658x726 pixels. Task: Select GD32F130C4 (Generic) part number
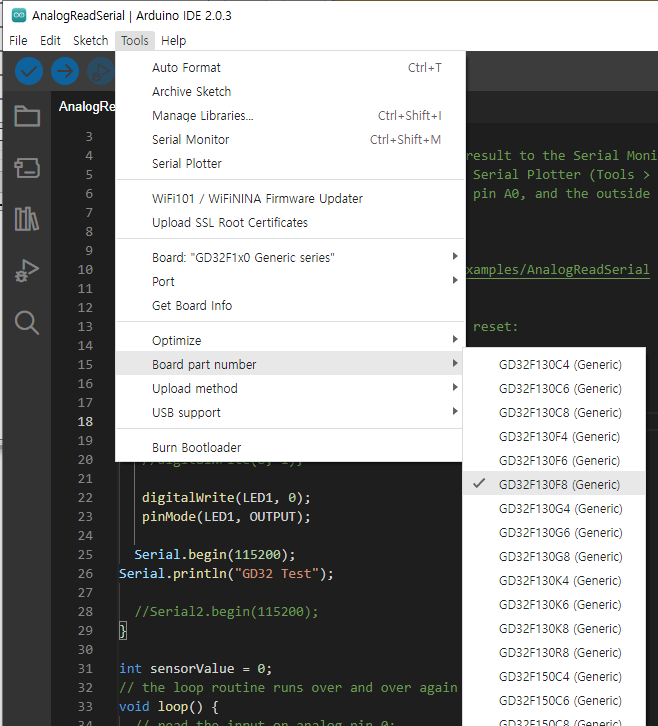[x=554, y=365]
